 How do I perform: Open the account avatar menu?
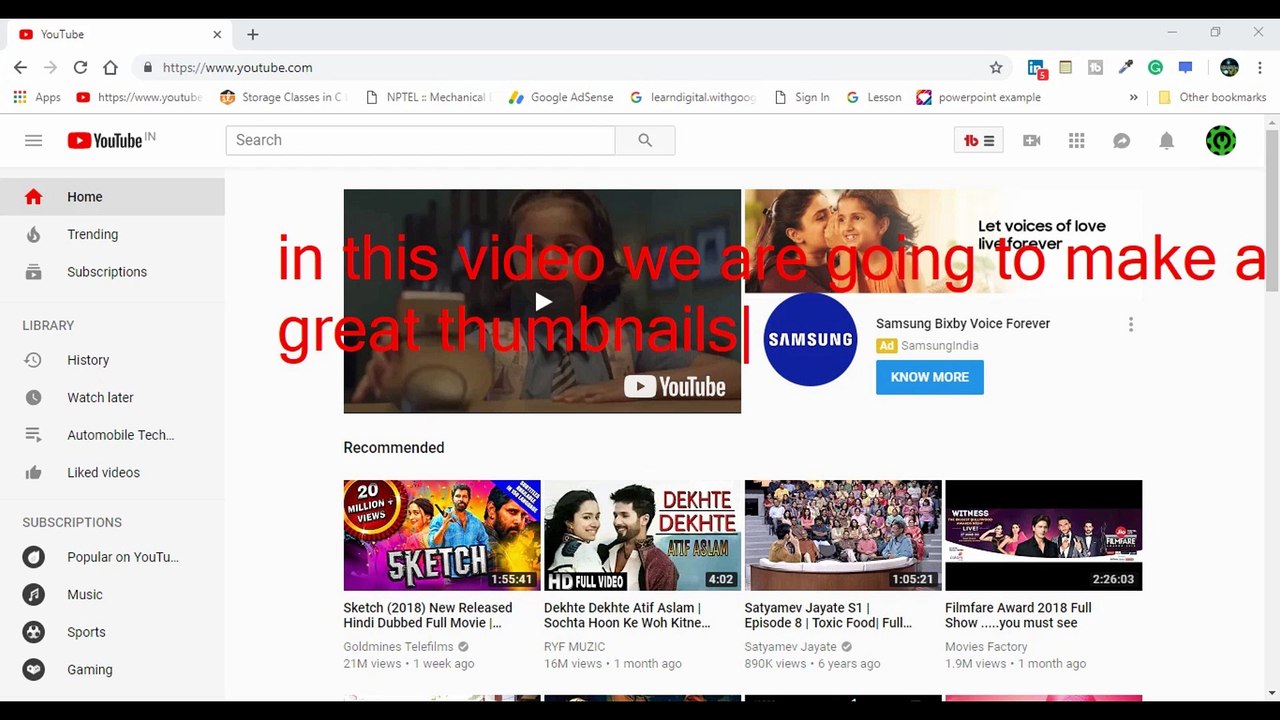(1221, 141)
